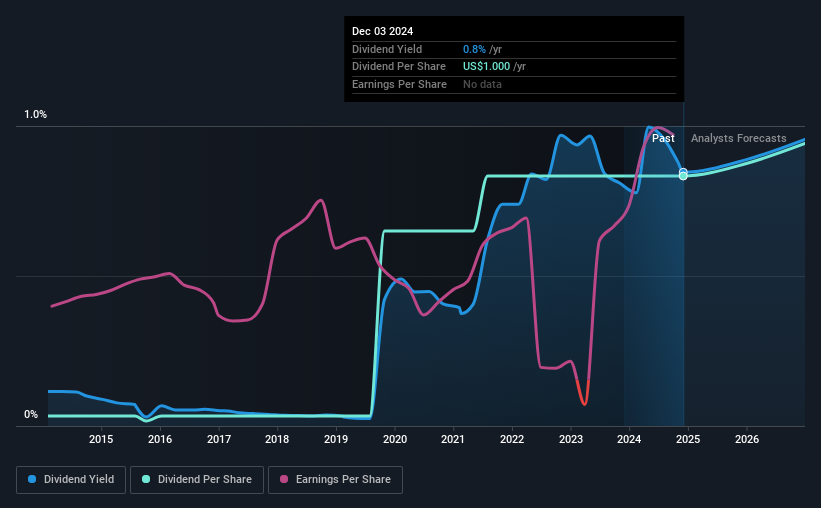Click the Analysts Forecasts label
The height and width of the screenshot is (508, 821).
click(x=738, y=138)
